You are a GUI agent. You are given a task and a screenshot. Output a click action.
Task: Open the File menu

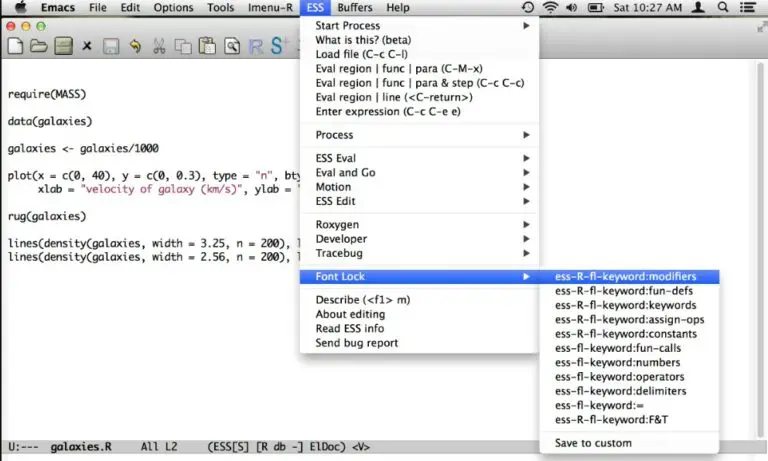coord(98,7)
